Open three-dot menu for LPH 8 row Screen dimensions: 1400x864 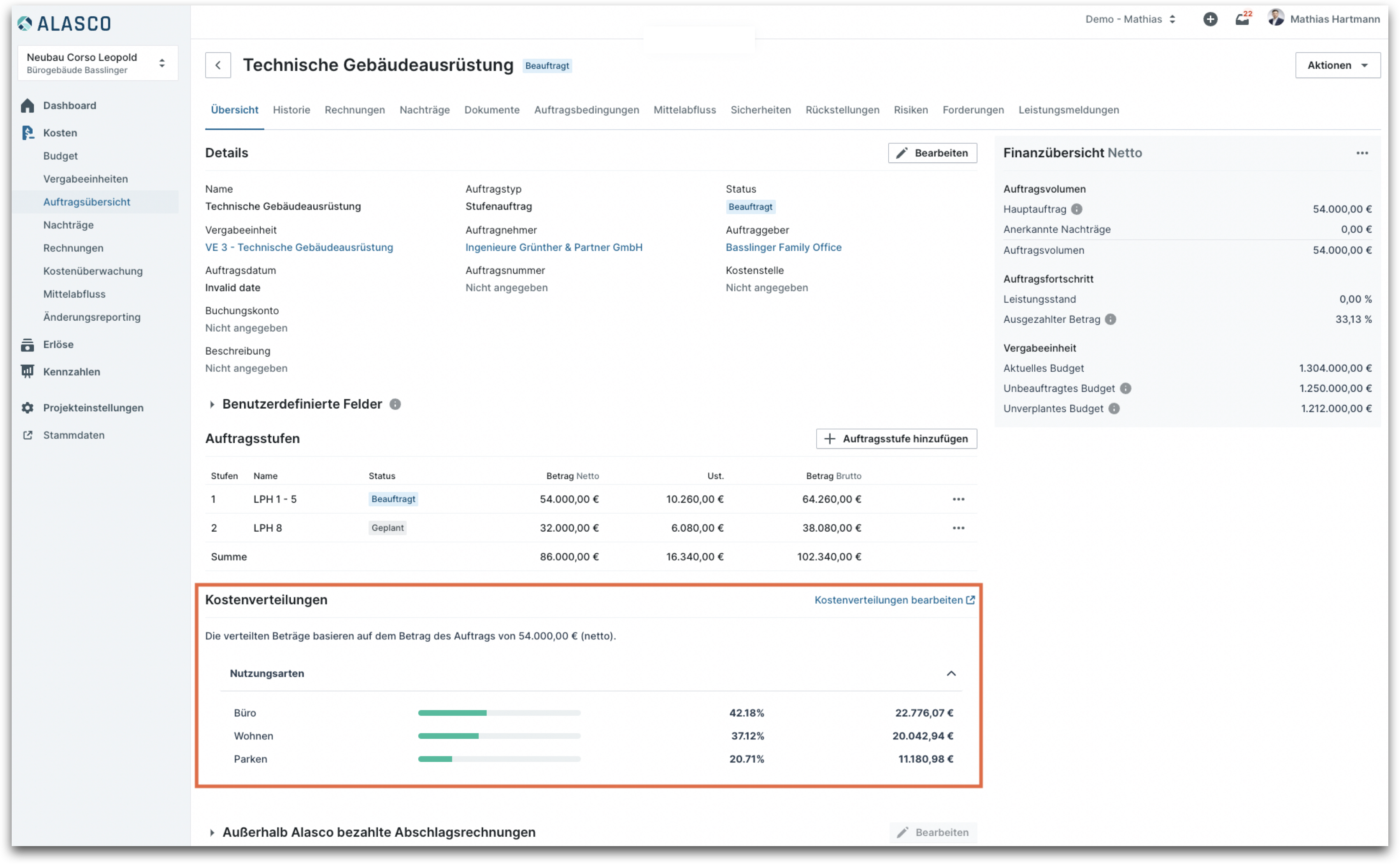point(958,528)
